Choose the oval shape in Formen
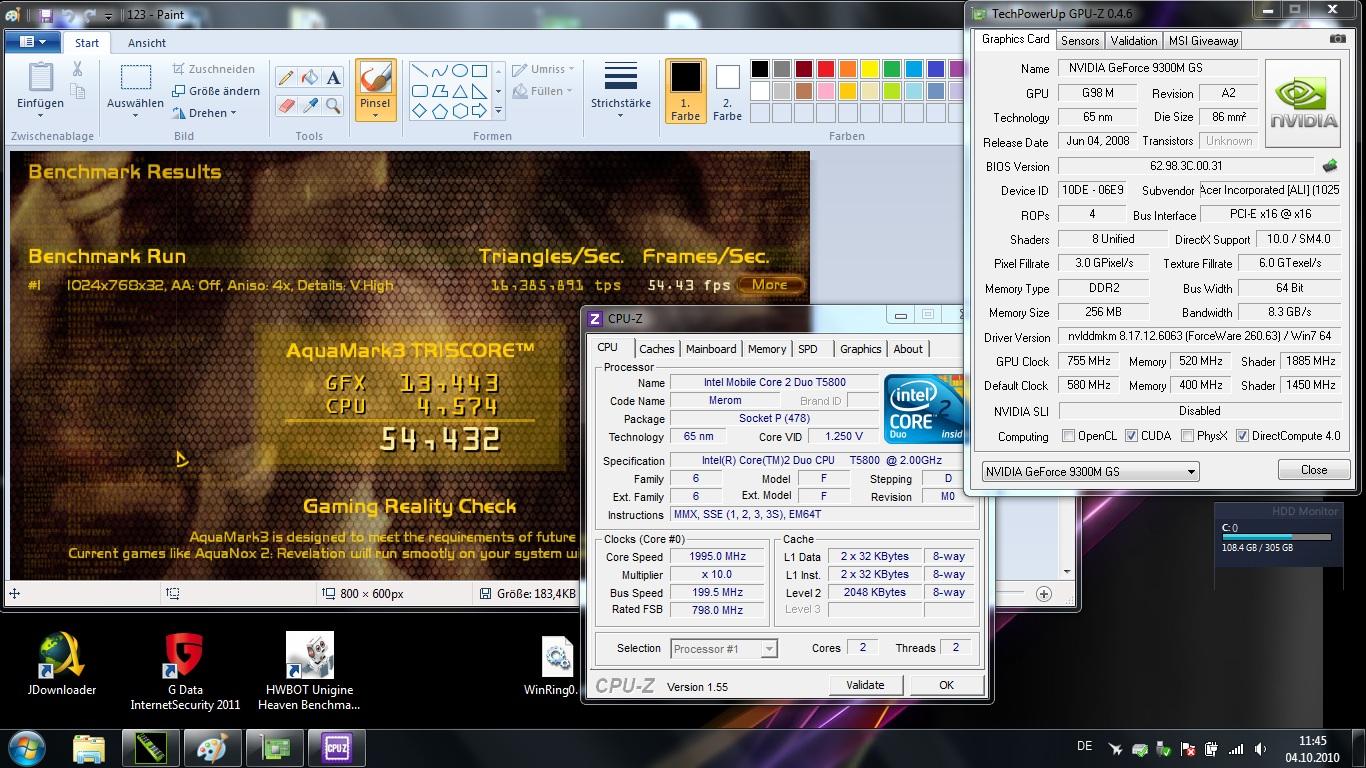This screenshot has width=1366, height=768. pyautogui.click(x=460, y=71)
